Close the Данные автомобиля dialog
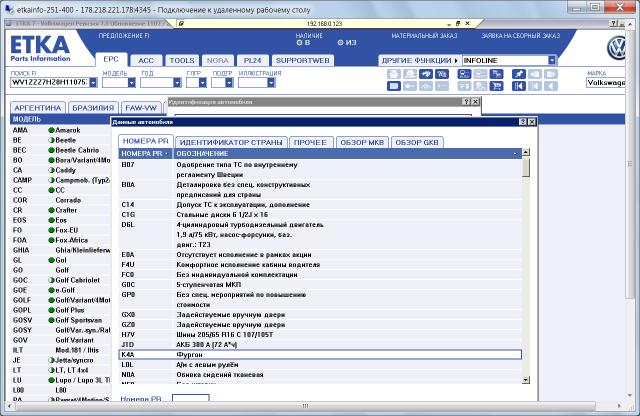 [531, 122]
